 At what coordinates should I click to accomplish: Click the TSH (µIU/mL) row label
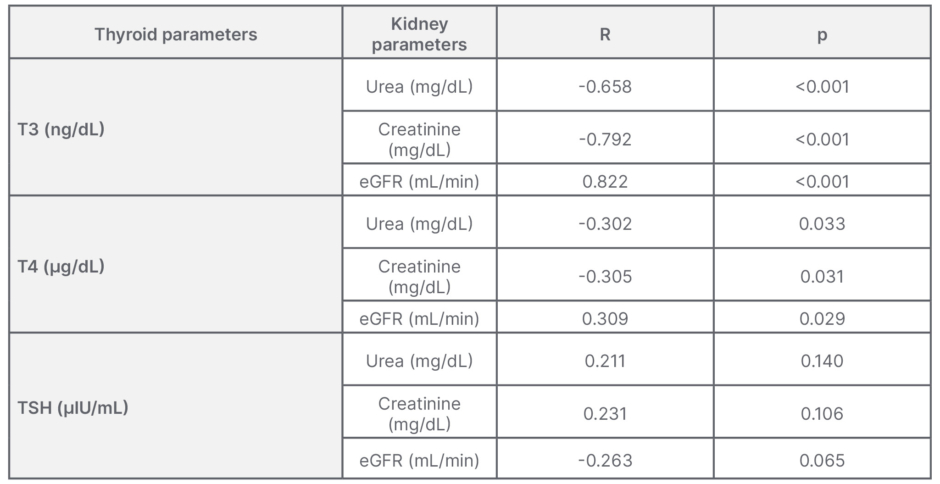click(71, 408)
